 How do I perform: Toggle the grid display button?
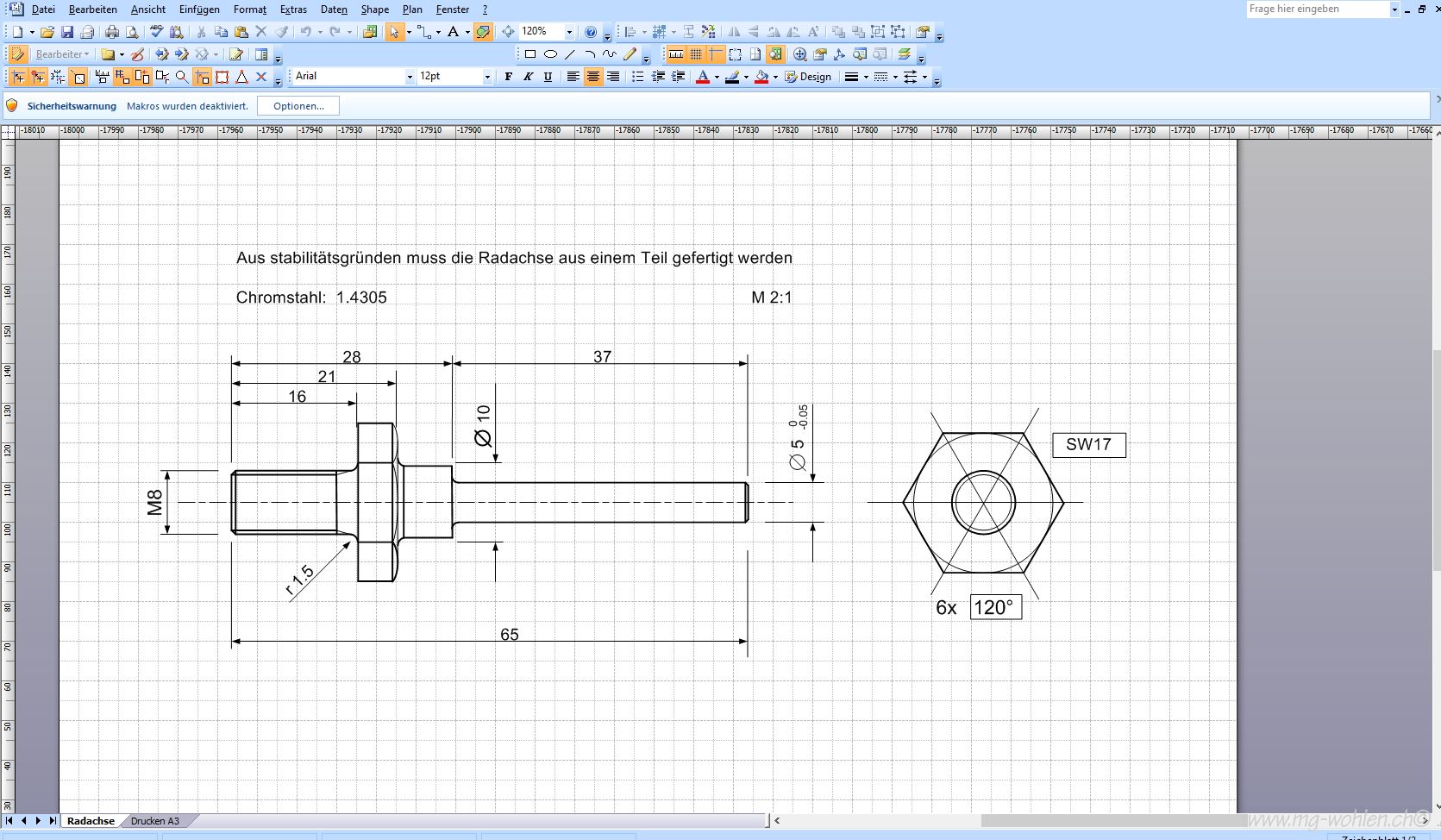pos(696,53)
